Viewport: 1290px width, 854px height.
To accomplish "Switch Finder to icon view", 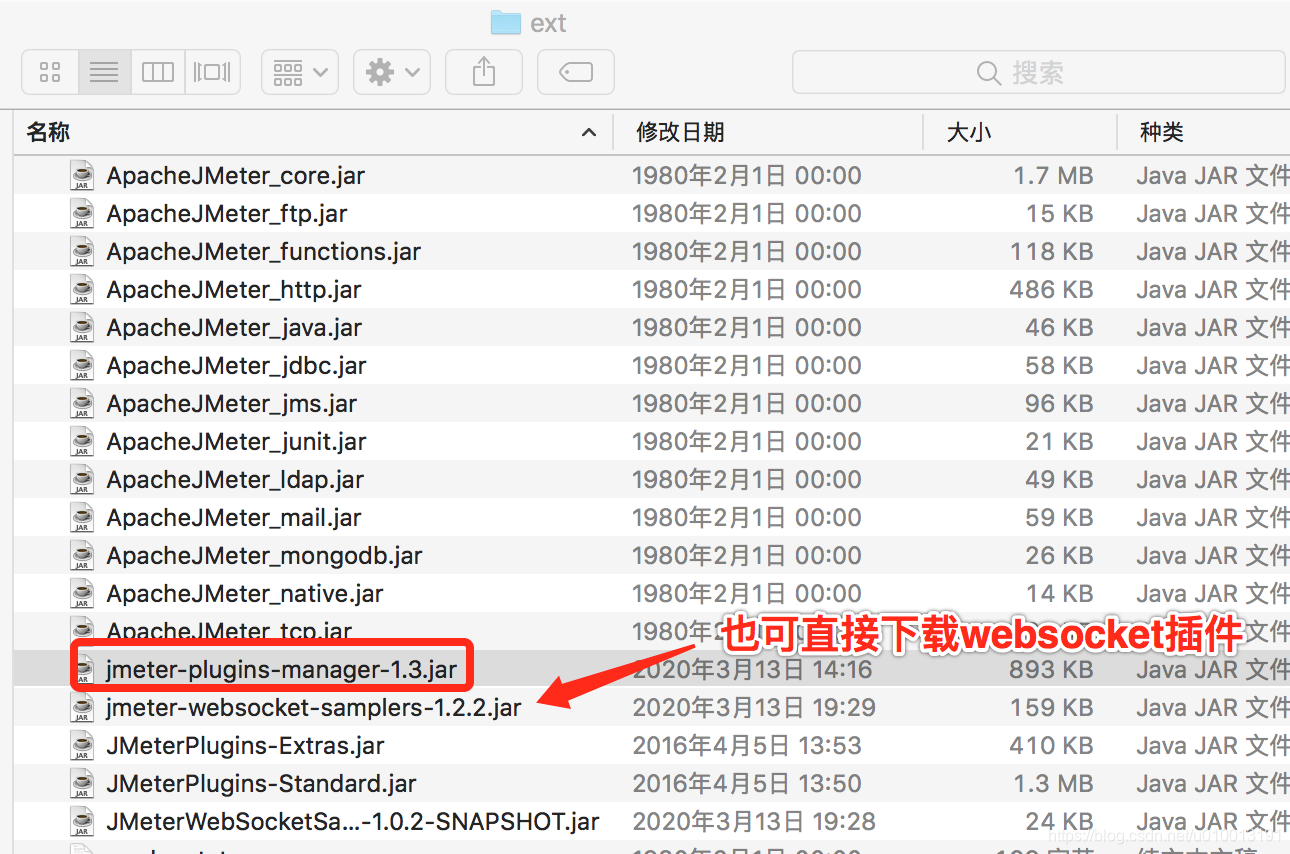I will coord(50,72).
